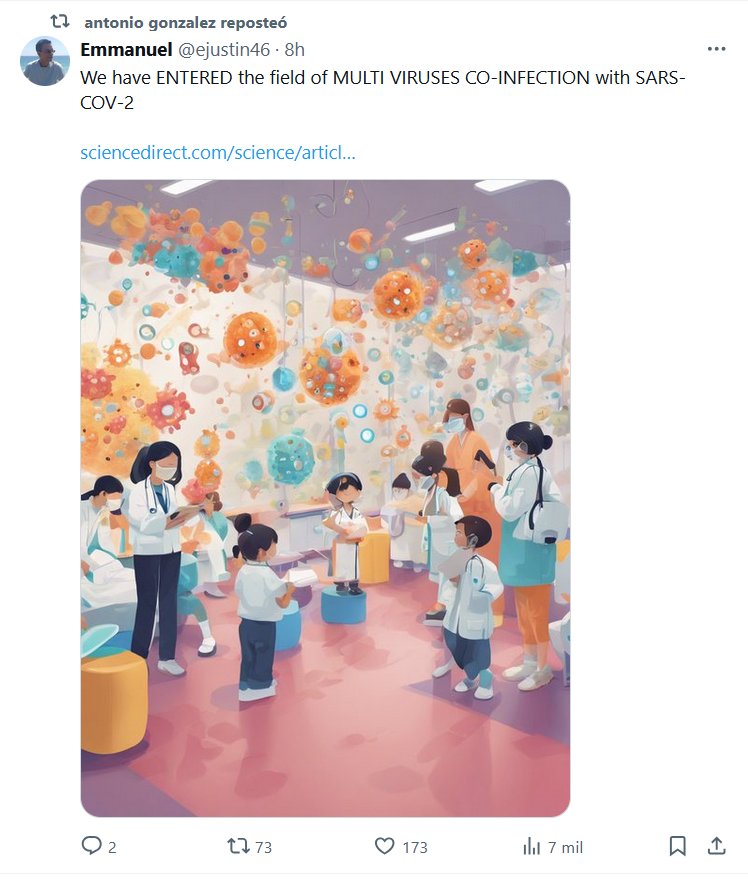Viewport: 748px width, 880px height.
Task: Click the '7 mil' views count
Action: click(566, 847)
